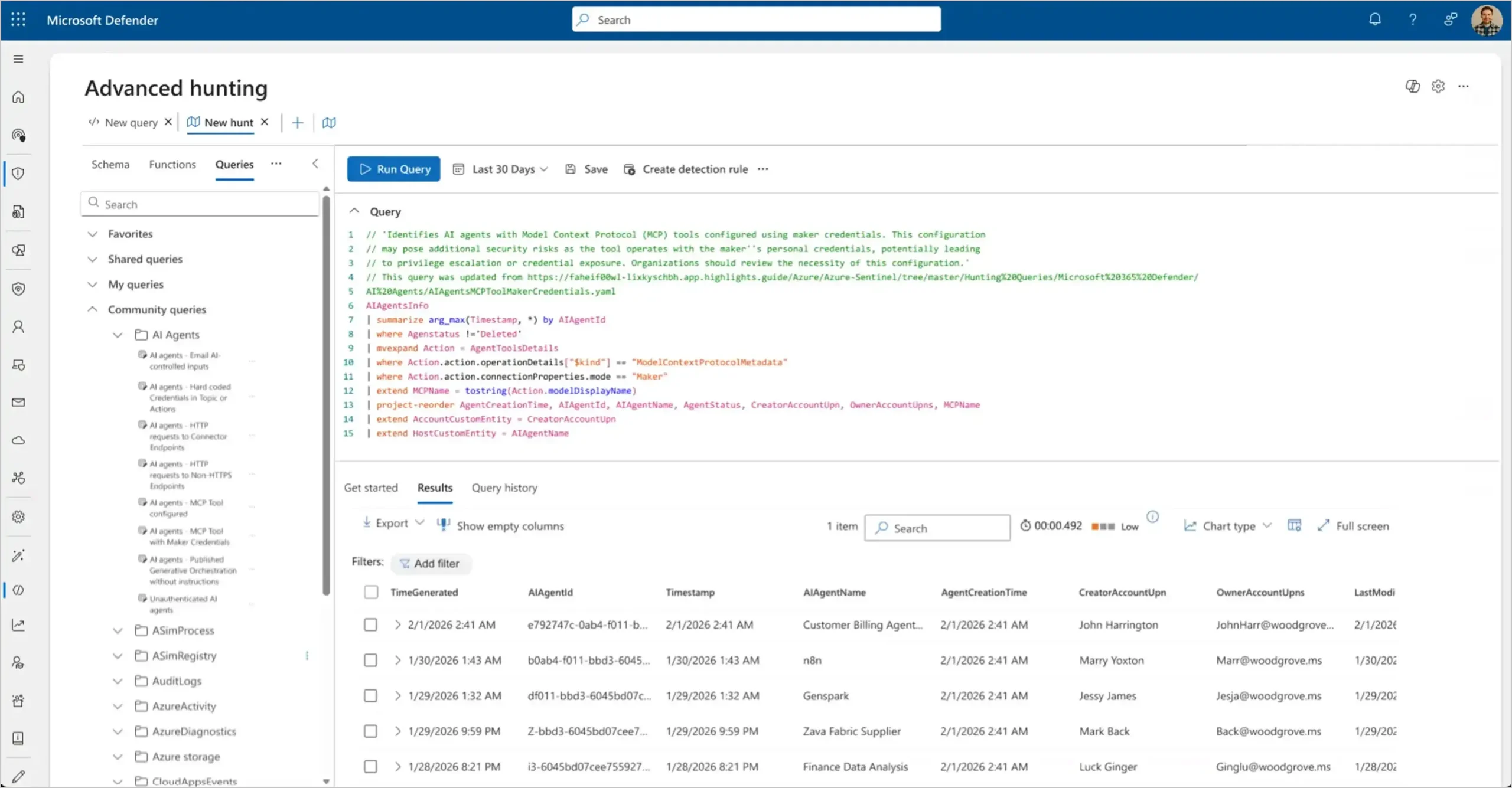Open the app launcher waffle icon
1512x788 pixels.
(18, 19)
